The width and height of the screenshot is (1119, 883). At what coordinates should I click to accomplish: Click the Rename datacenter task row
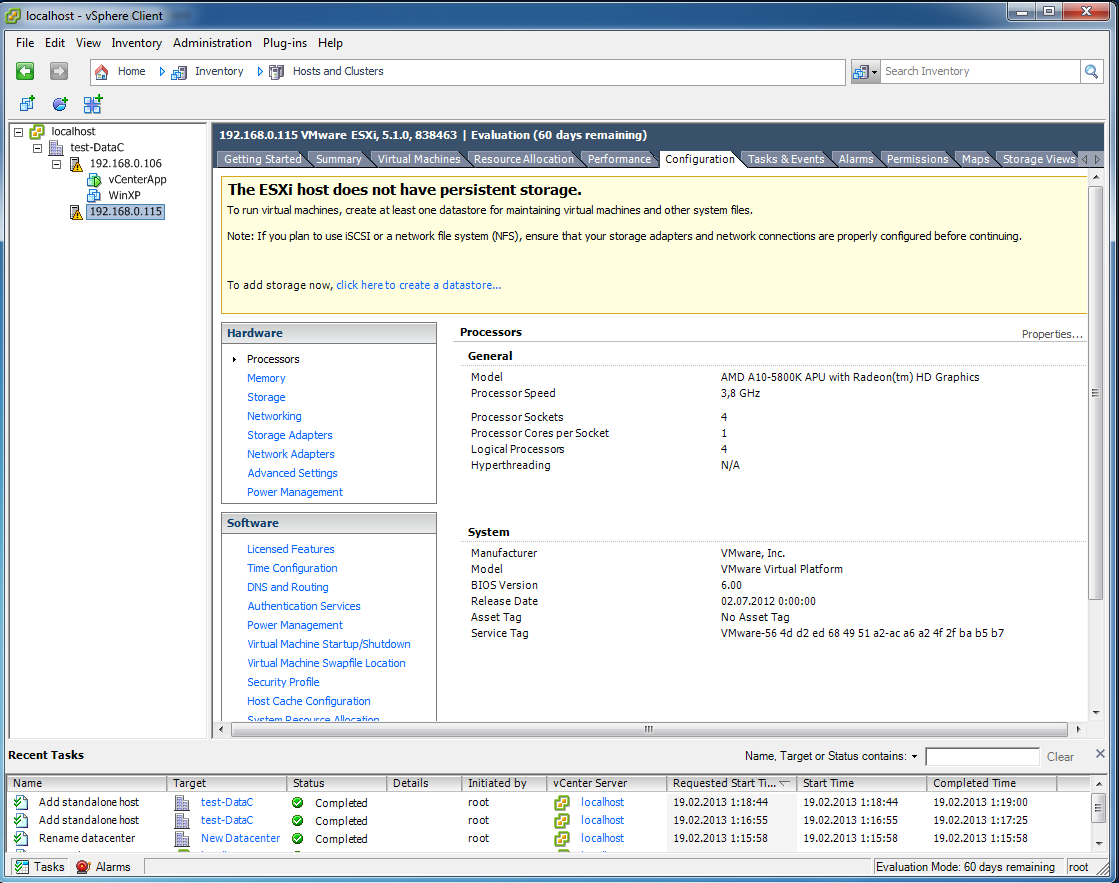pos(548,838)
